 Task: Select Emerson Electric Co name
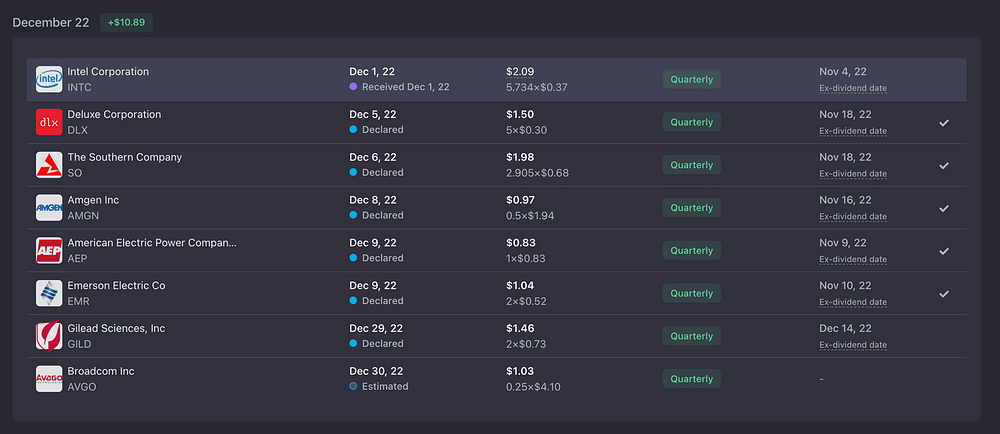point(116,286)
